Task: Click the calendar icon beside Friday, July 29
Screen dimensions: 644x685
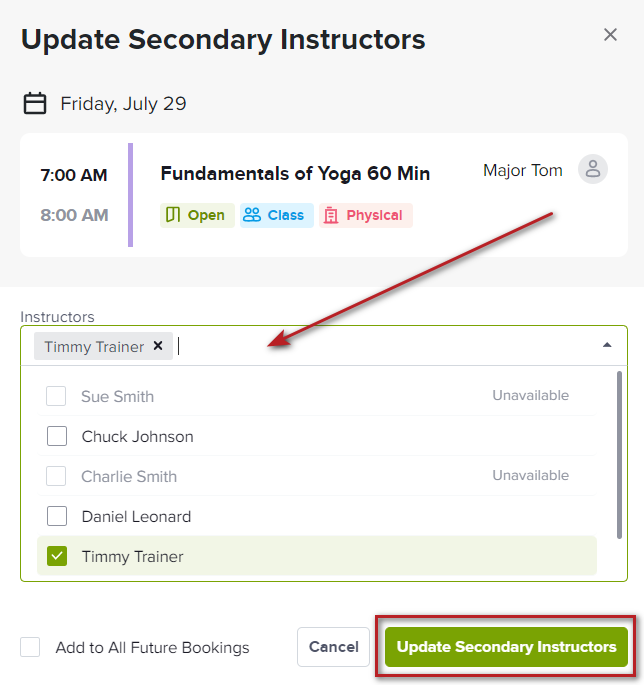Action: point(35,103)
